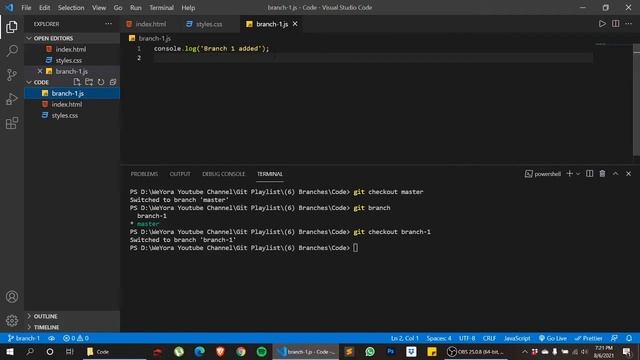Change encoding via UTF-8 status item
Viewport: 640px width, 360px height.
pyautogui.click(x=467, y=338)
